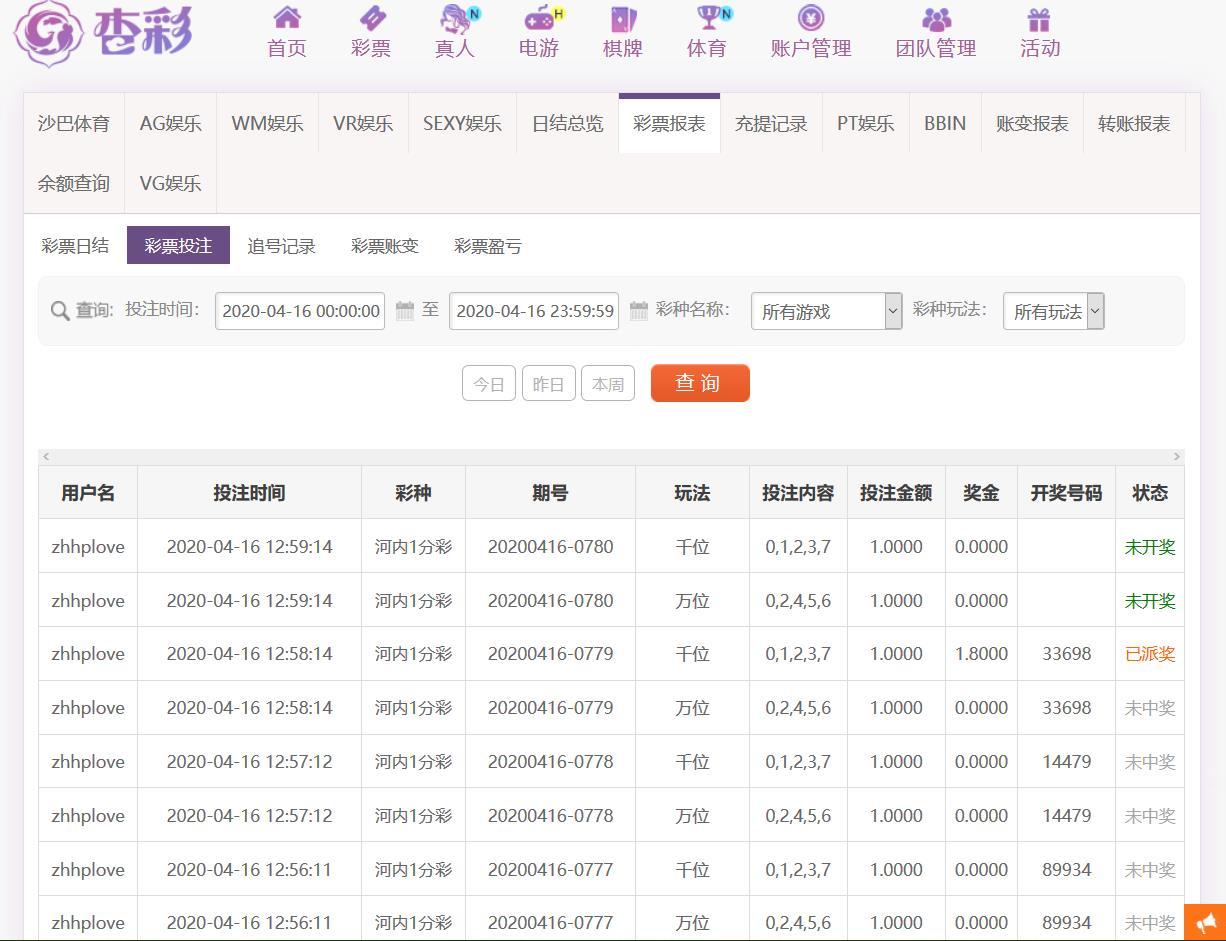
Task: Click the gift box activity icon
Action: [1039, 18]
